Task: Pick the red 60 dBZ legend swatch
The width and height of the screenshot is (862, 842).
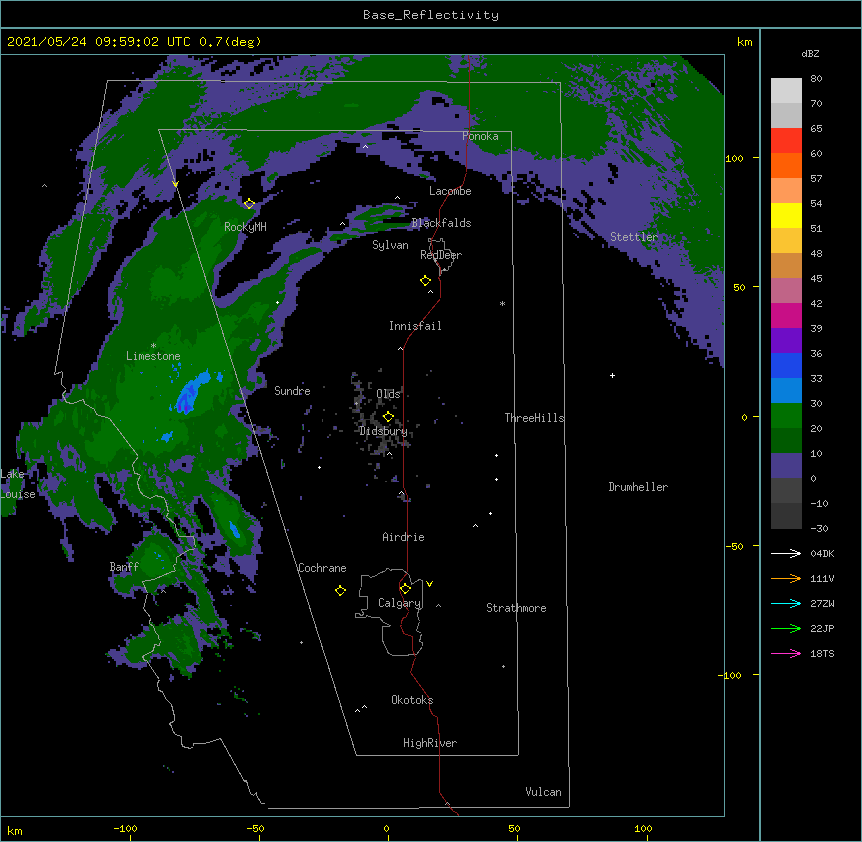Action: tap(786, 141)
